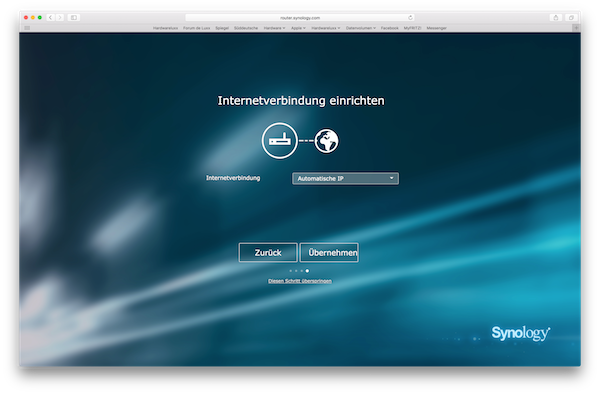Close the Safari window with red button
This screenshot has width=600, height=394.
(x=26, y=18)
